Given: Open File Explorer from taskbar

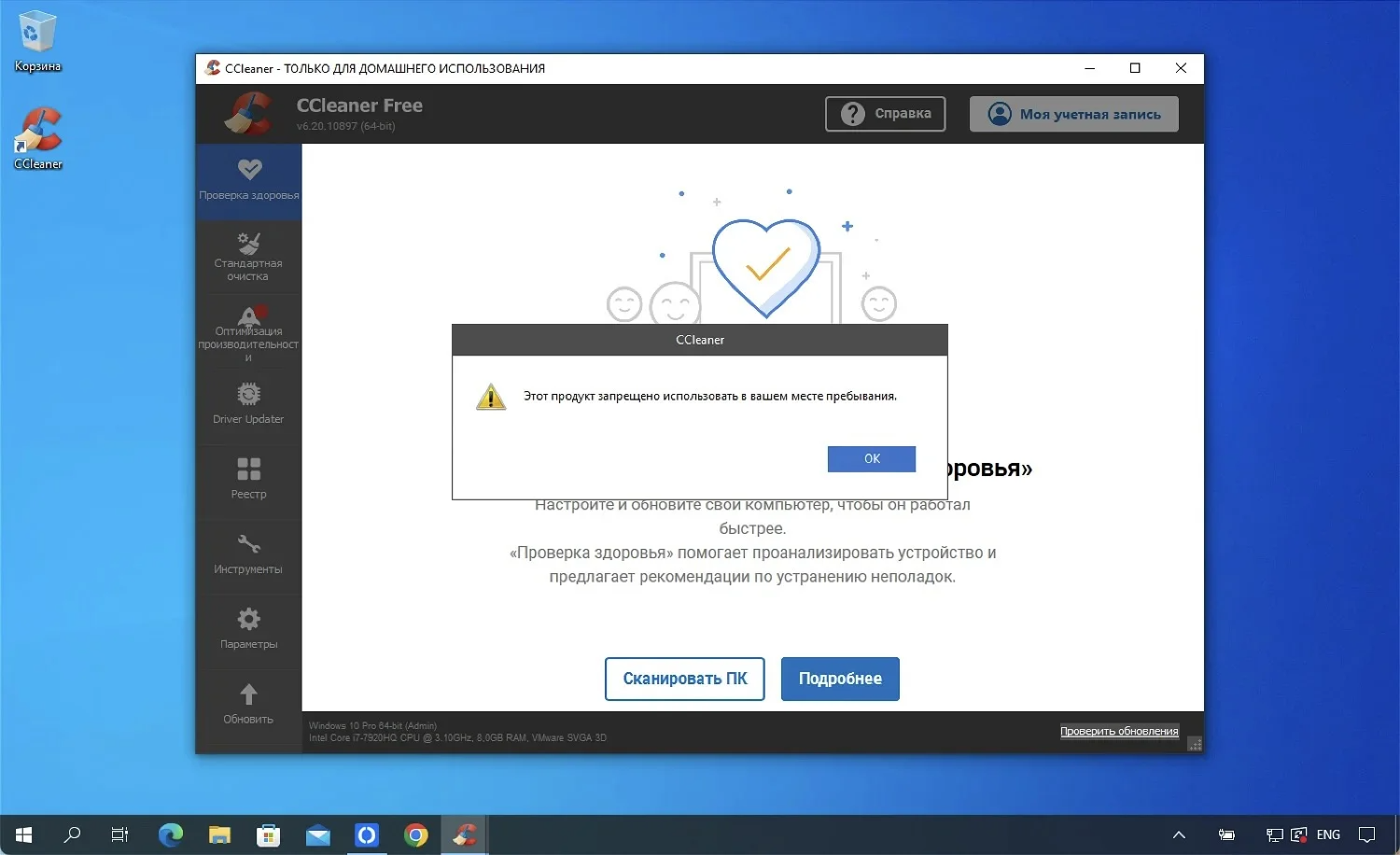Looking at the screenshot, I should coord(219,834).
